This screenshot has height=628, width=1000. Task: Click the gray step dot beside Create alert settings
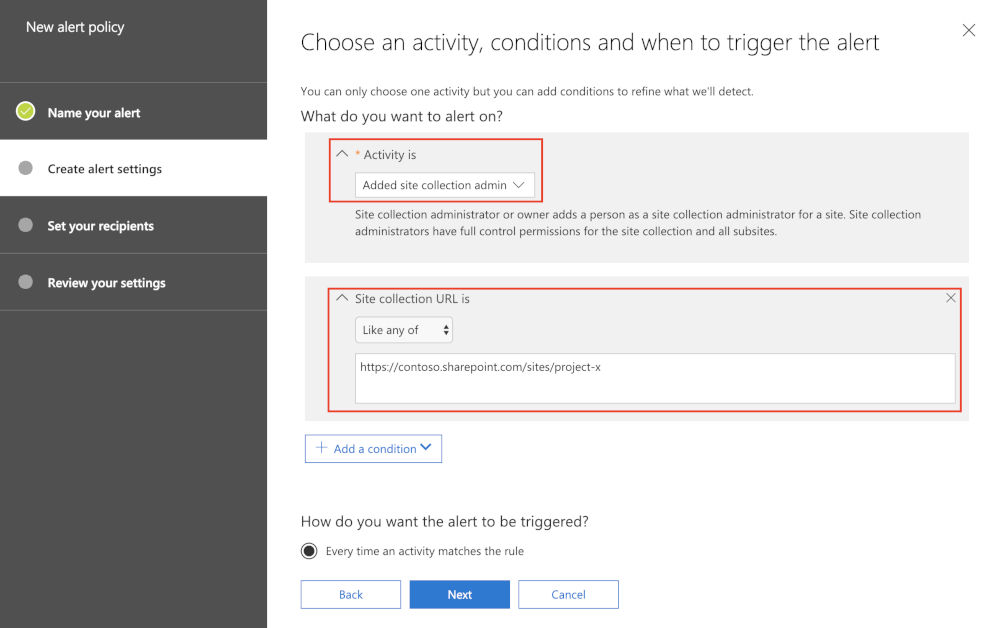click(x=26, y=168)
